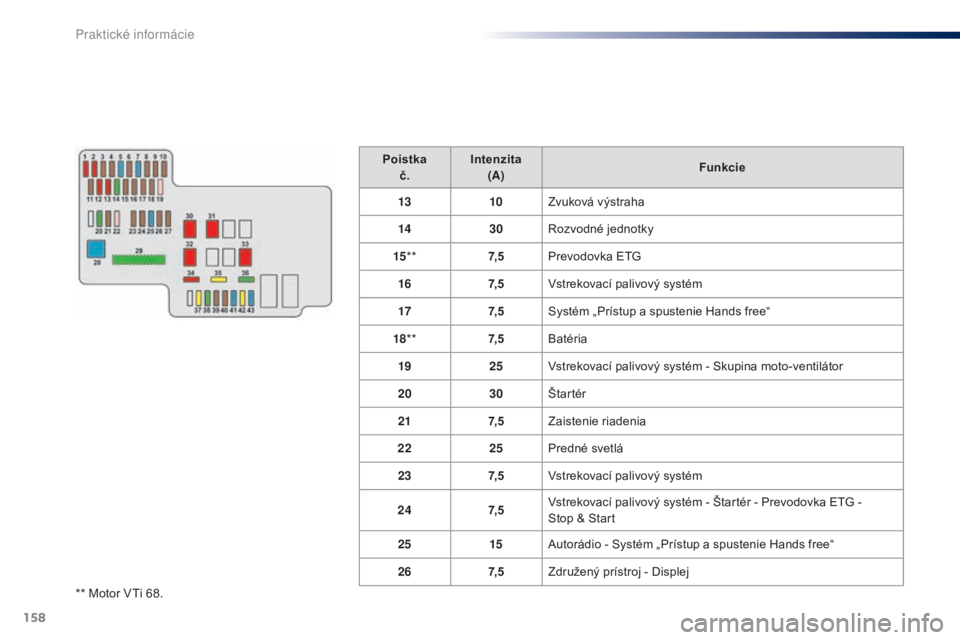This screenshot has height=640, width=960.
Task: Click the long green fuse 29 strip
Action: tap(139, 260)
